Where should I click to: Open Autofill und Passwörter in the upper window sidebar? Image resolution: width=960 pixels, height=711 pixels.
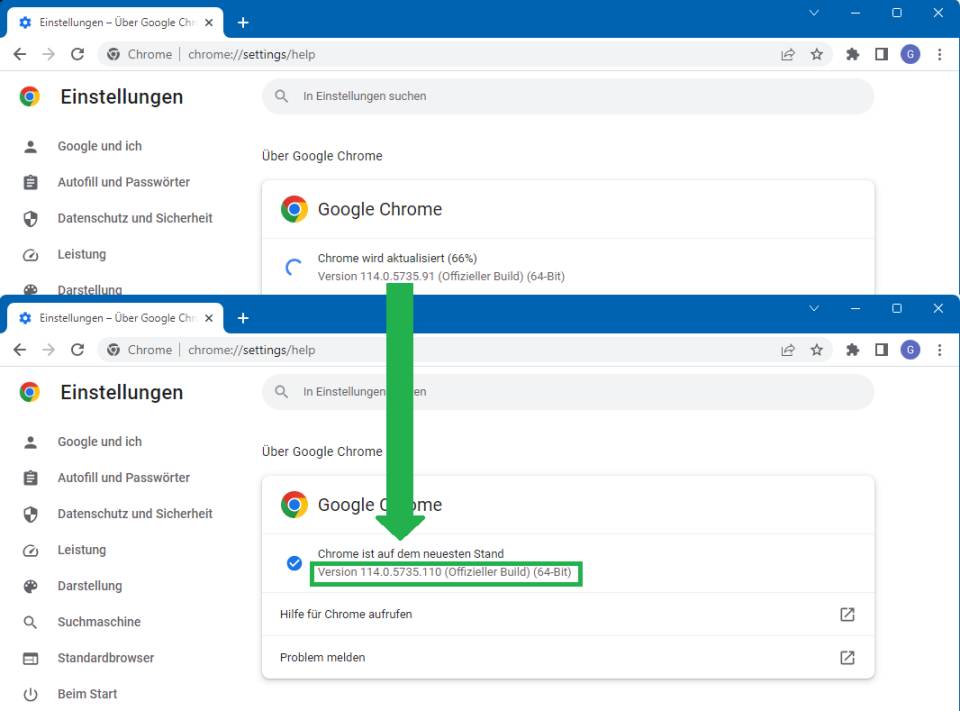[x=124, y=182]
